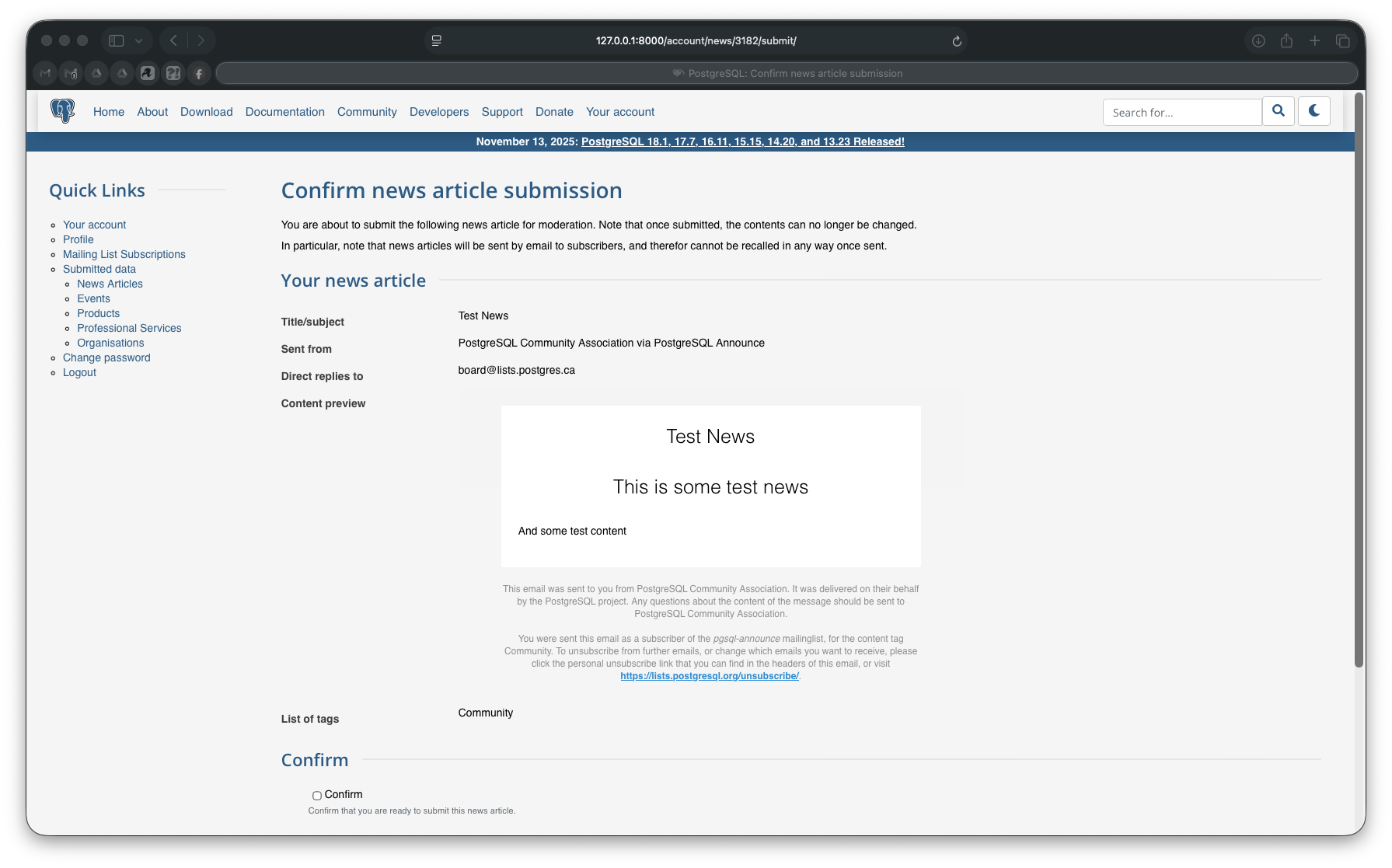Expand the sidebar tab group chevron
Screen dimensions: 1392x868
click(x=138, y=40)
